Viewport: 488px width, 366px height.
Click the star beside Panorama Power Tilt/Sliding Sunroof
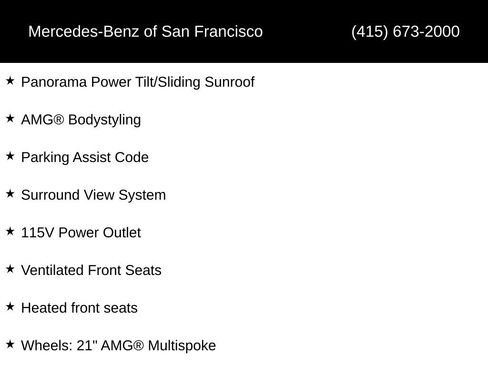[x=10, y=81]
